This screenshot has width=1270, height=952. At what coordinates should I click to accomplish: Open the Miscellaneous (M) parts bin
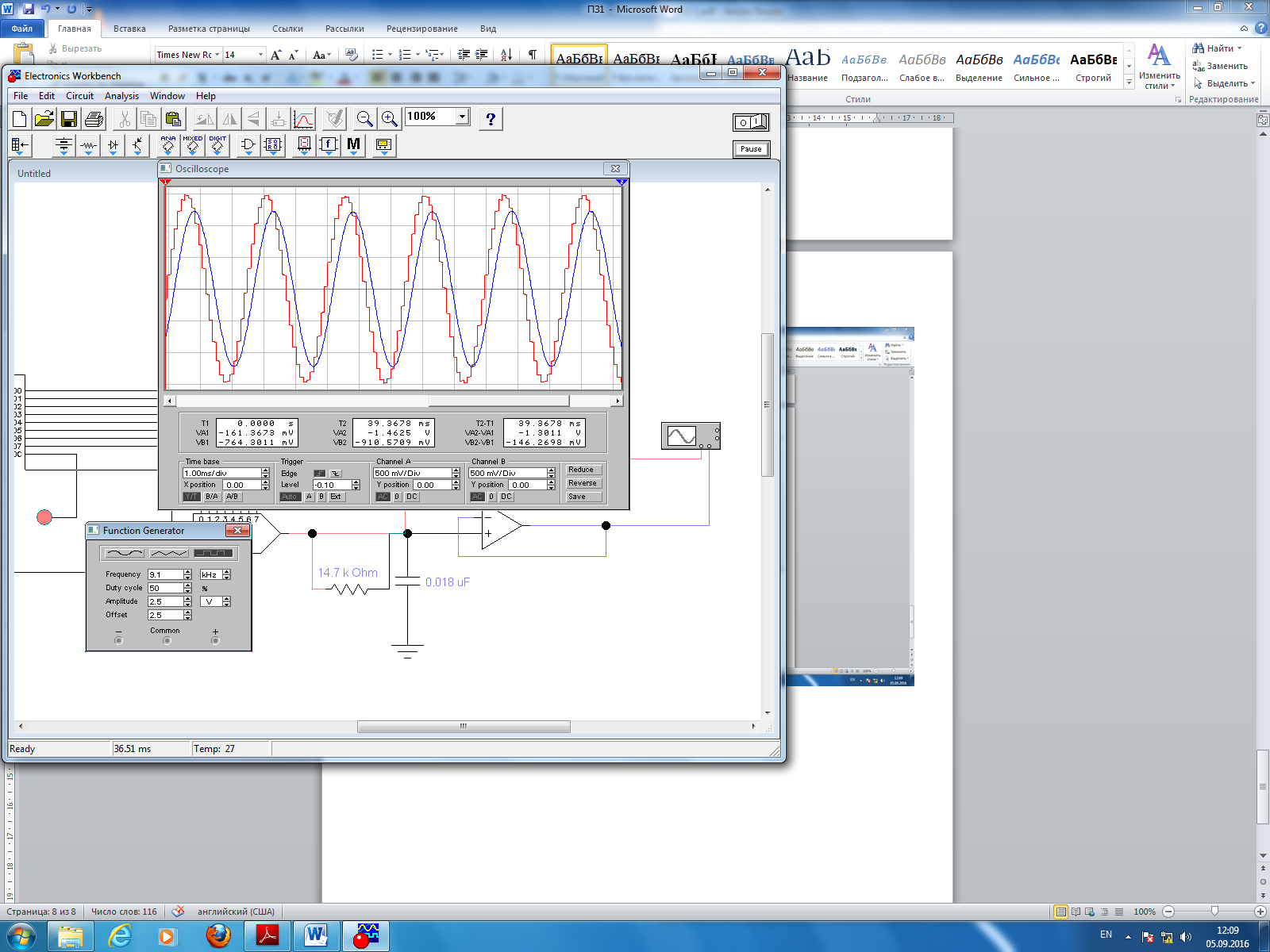click(353, 145)
